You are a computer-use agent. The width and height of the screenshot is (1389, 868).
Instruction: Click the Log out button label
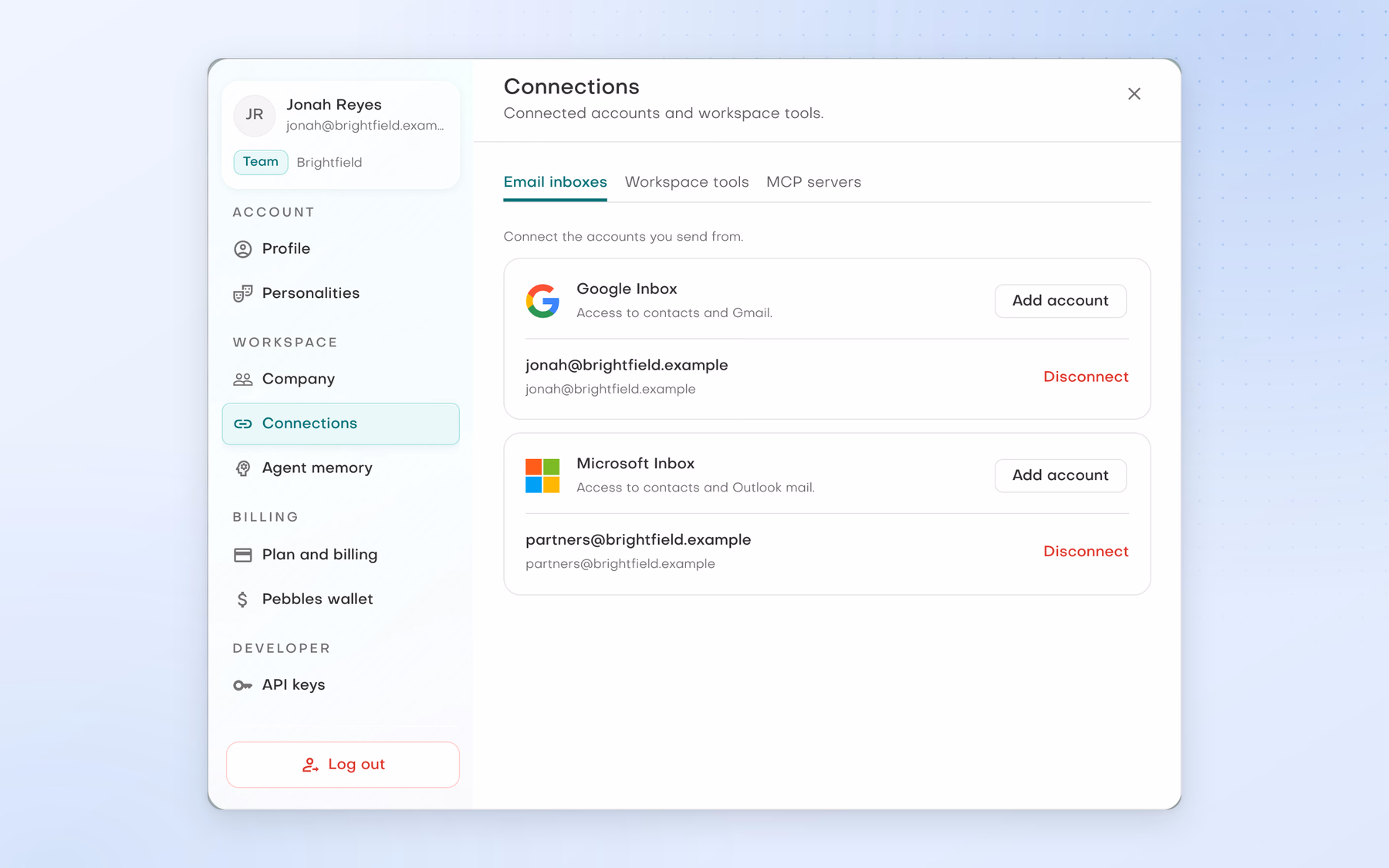tap(357, 765)
